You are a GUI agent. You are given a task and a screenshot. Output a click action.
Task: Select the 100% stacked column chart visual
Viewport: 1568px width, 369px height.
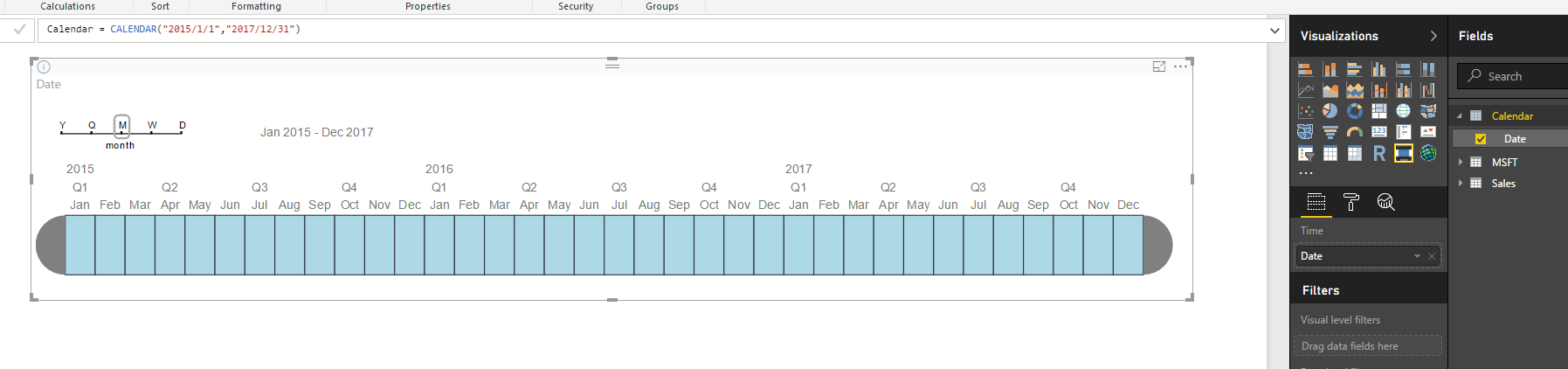pos(1427,69)
